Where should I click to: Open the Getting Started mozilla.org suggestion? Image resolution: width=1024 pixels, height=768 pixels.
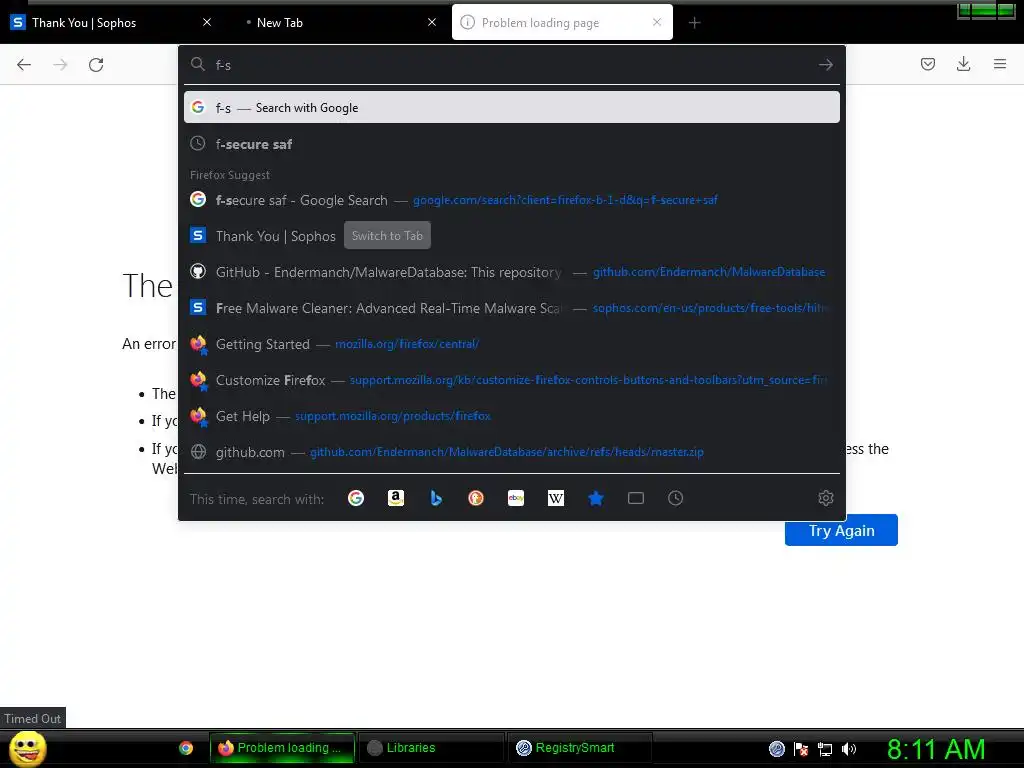[x=512, y=344]
